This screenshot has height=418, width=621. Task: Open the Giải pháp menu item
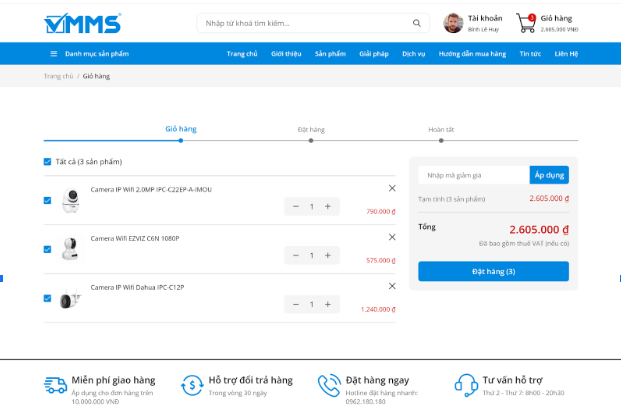373,53
